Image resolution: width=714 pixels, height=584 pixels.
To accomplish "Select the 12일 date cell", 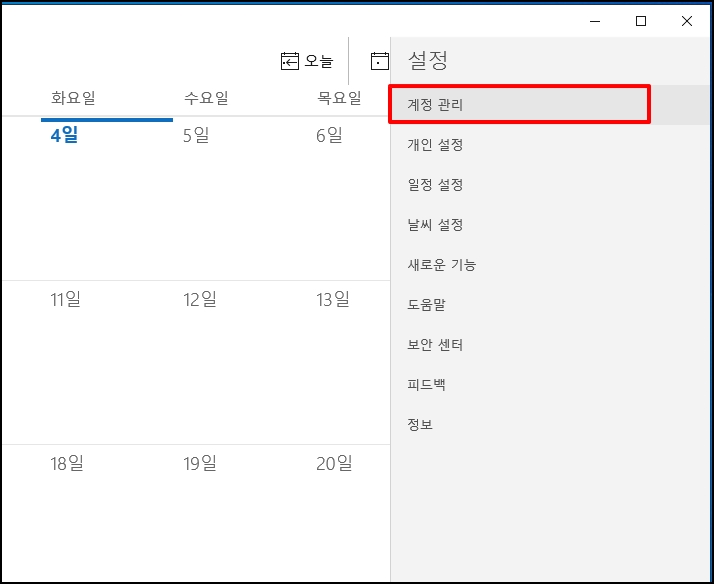I will click(240, 362).
